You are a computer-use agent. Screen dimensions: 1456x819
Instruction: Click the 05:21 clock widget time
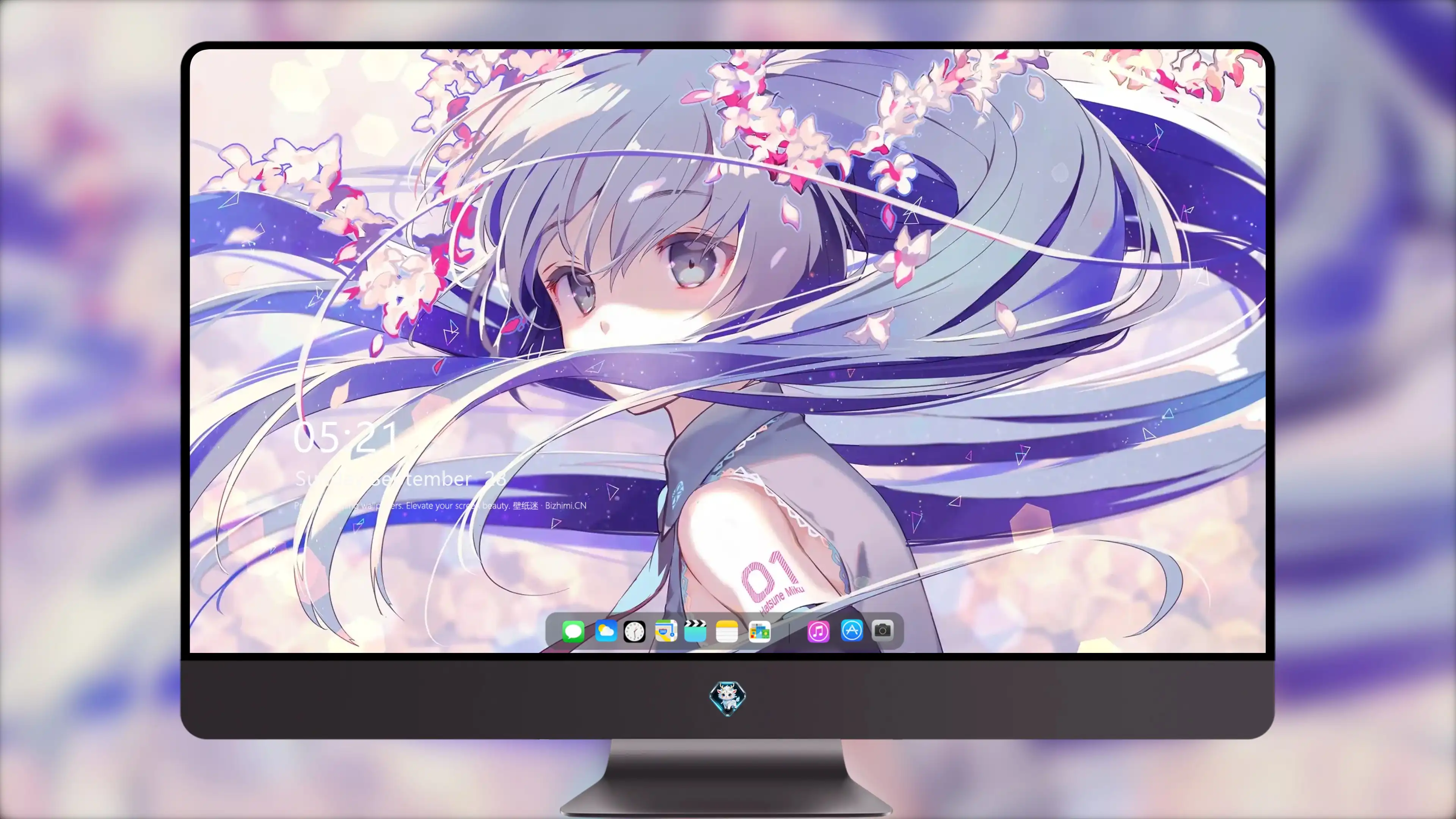coord(346,437)
